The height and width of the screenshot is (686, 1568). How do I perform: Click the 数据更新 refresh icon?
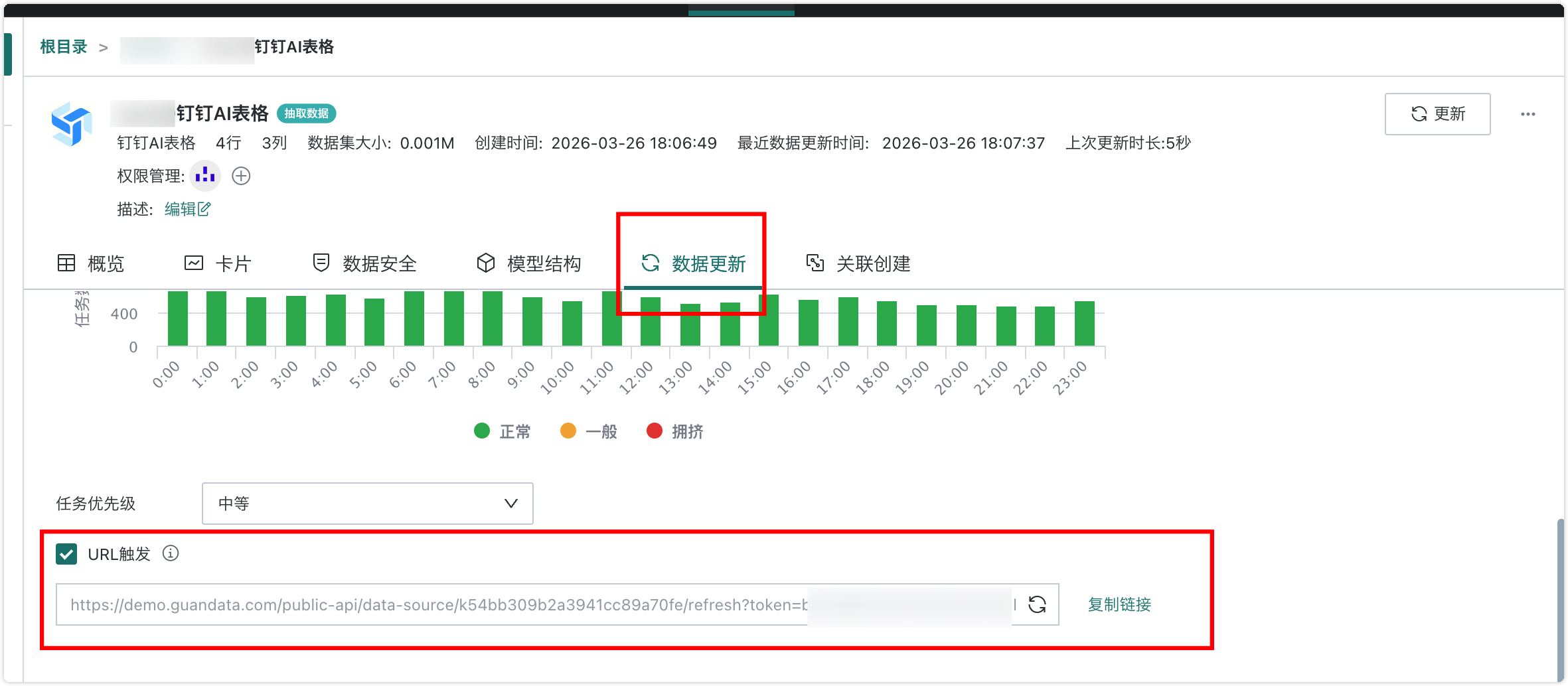click(x=649, y=263)
